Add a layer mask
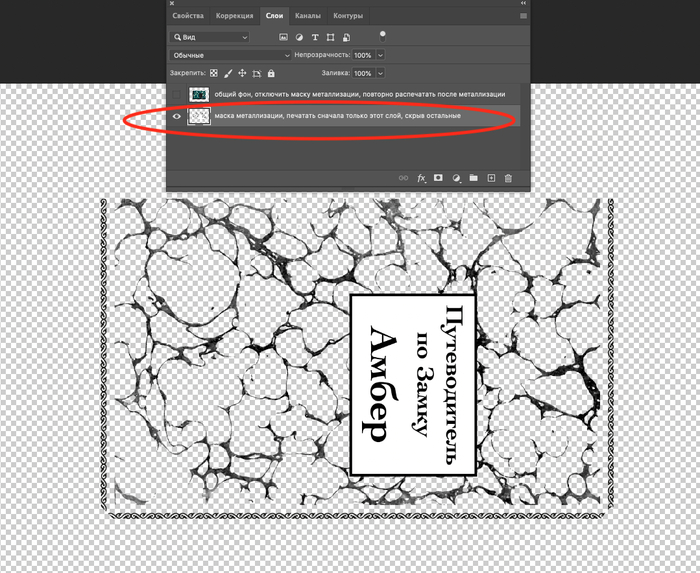 tap(438, 178)
